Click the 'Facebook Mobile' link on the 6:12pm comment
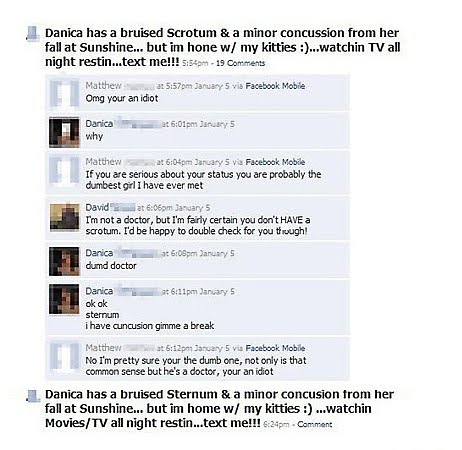The height and width of the screenshot is (450, 462). tap(275, 348)
